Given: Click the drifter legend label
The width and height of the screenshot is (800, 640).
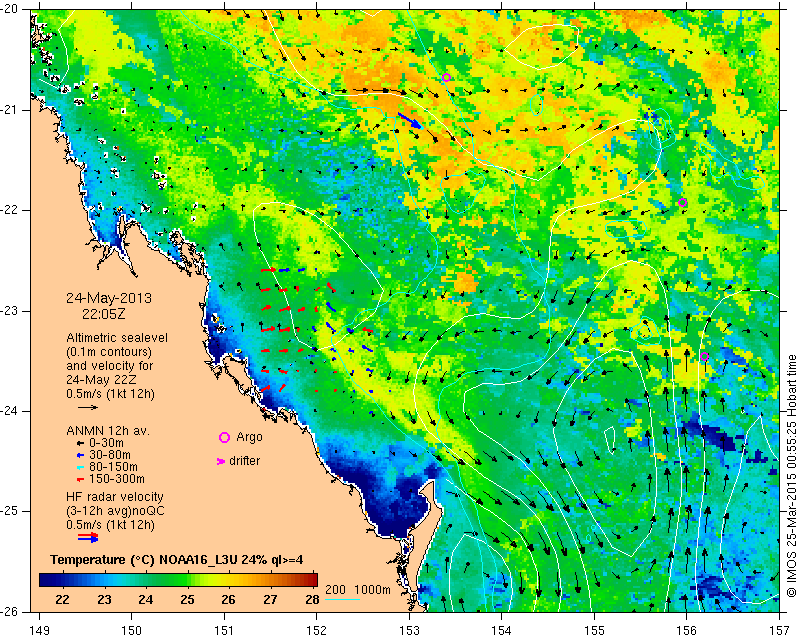Looking at the screenshot, I should (244, 461).
